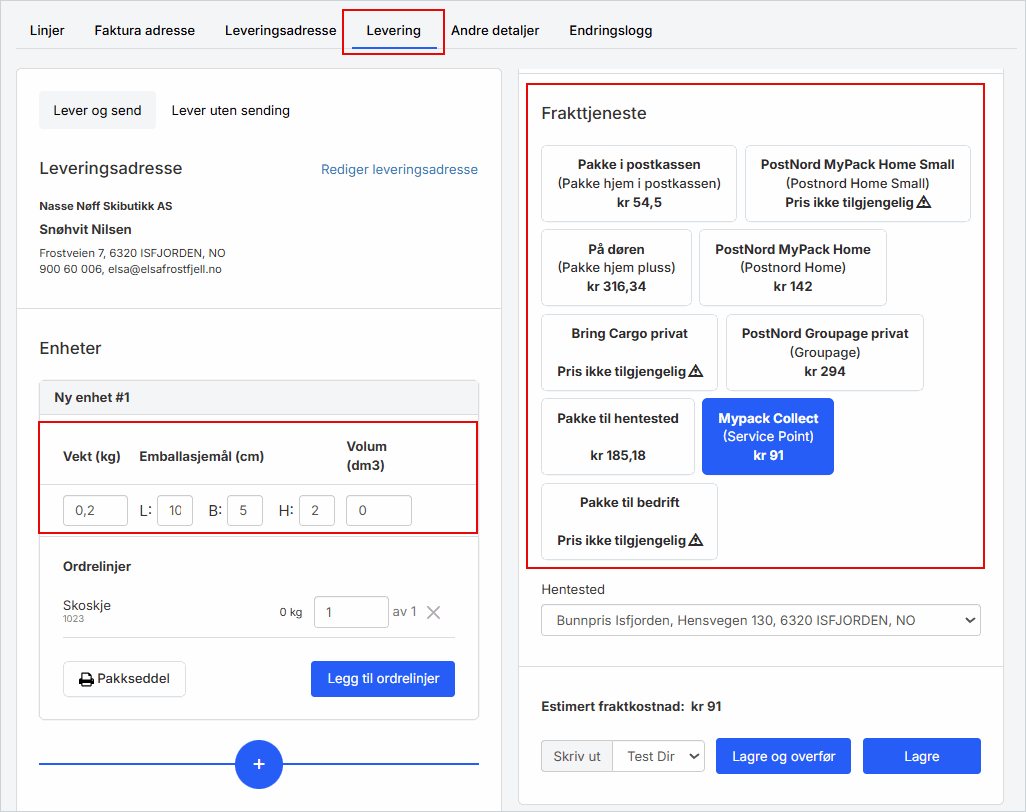Select Pakke i postkassen shipping service
1026x812 pixels.
point(638,183)
